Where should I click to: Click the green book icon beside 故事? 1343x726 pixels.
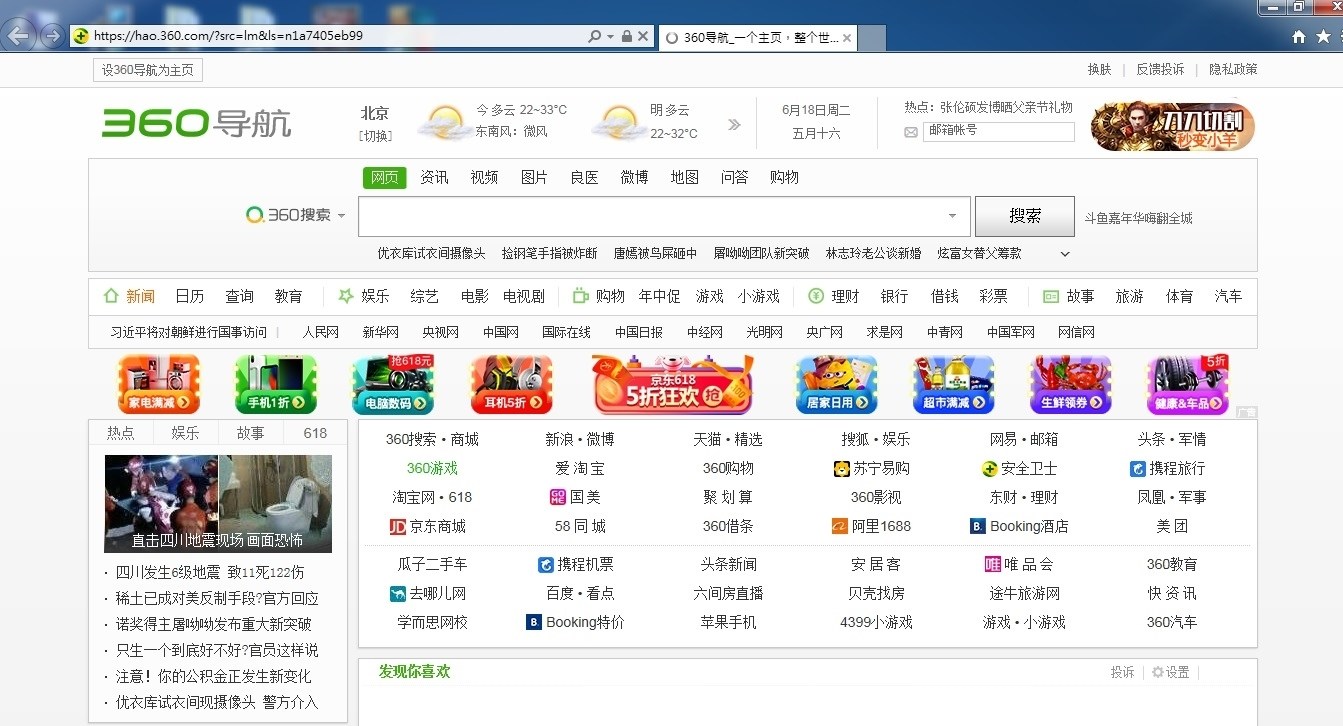pyautogui.click(x=1049, y=295)
